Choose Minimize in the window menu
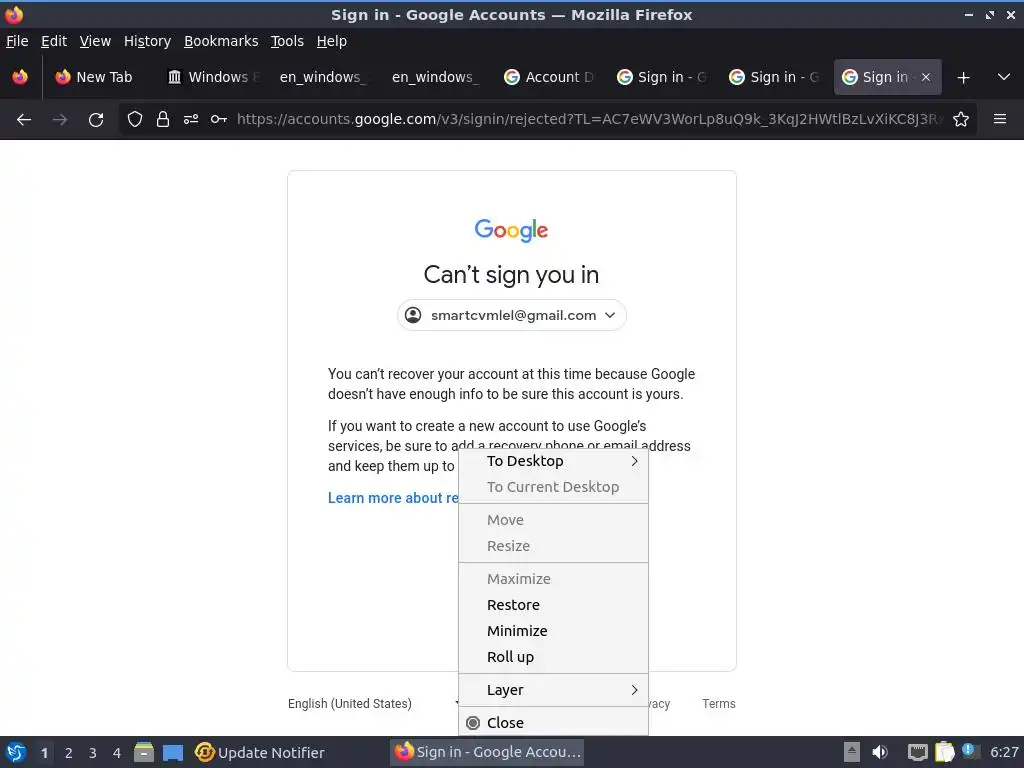Image resolution: width=1024 pixels, height=768 pixels. [553, 631]
